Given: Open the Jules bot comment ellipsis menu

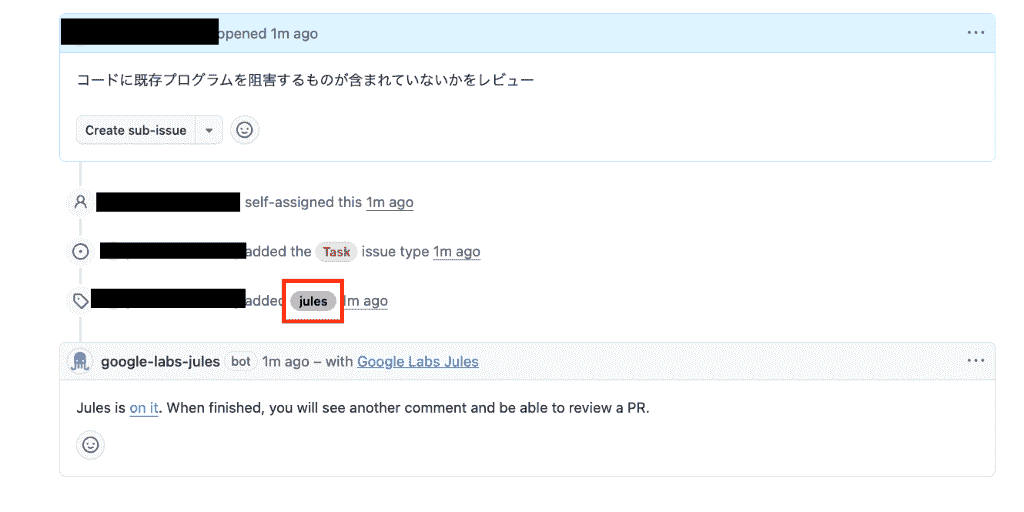Looking at the screenshot, I should click(976, 360).
